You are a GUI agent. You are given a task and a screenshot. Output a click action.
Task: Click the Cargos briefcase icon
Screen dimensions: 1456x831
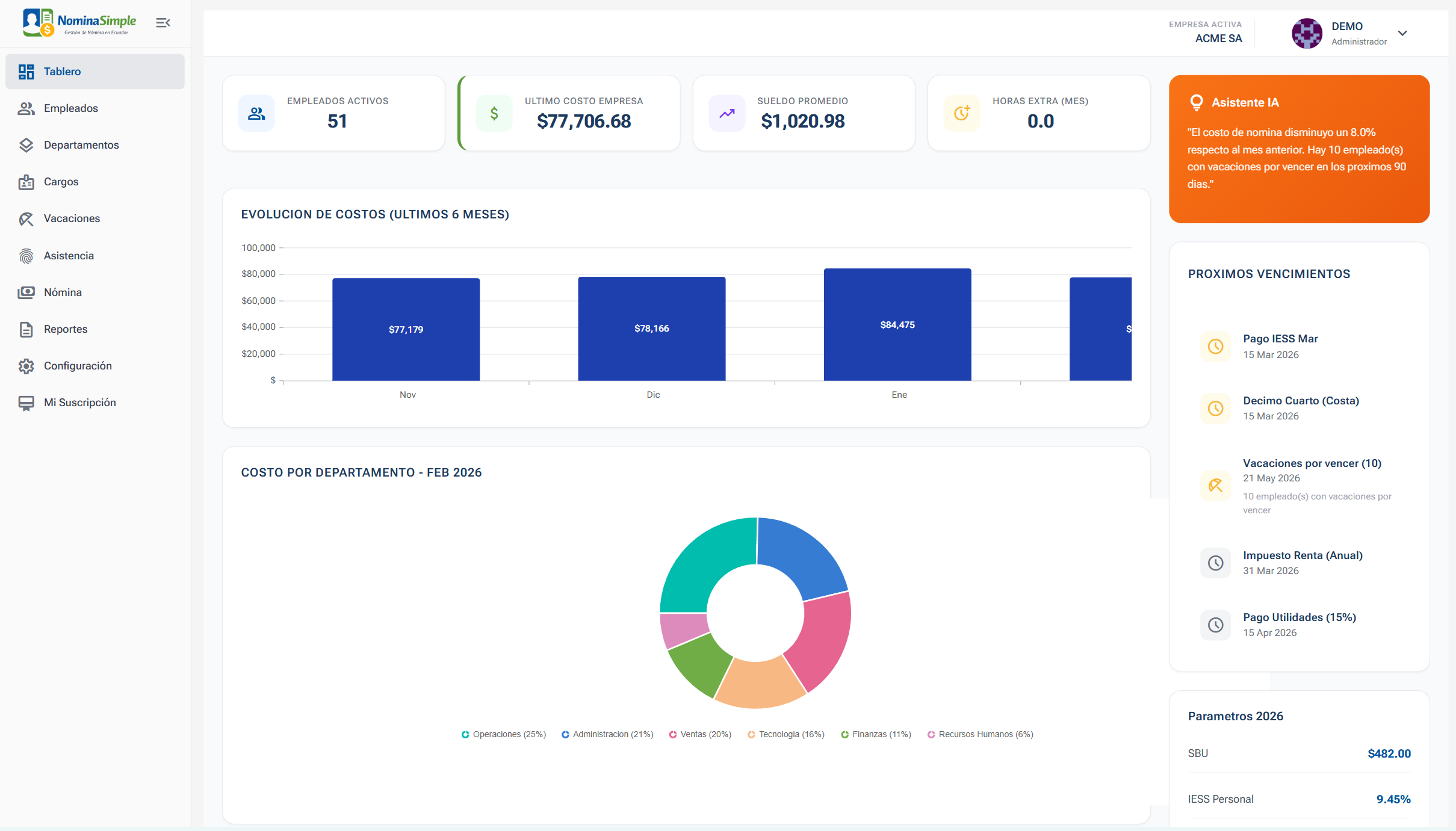coord(26,182)
